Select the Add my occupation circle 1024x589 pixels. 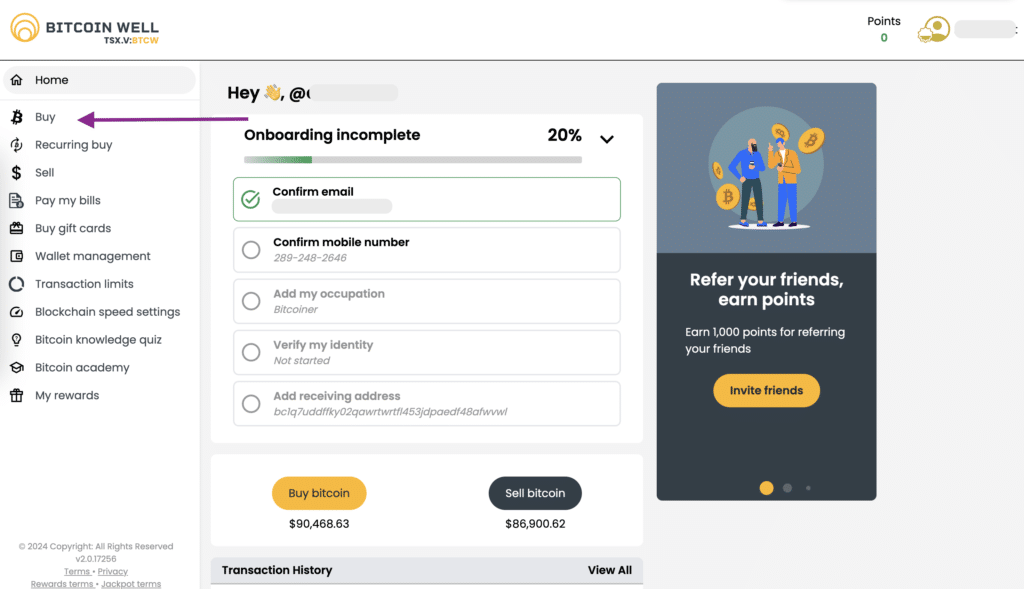251,301
